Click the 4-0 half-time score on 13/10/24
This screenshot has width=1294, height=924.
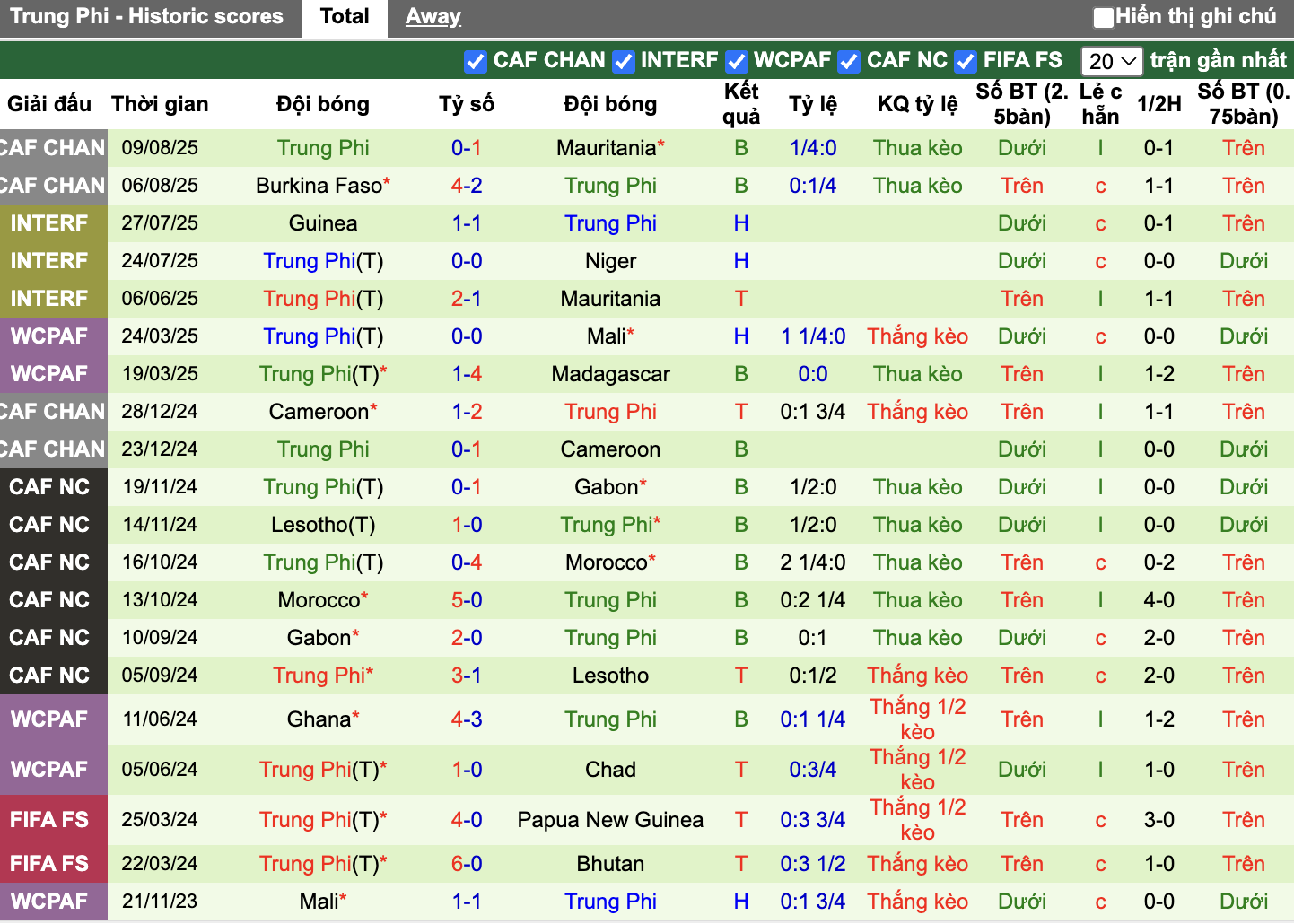tap(1159, 600)
